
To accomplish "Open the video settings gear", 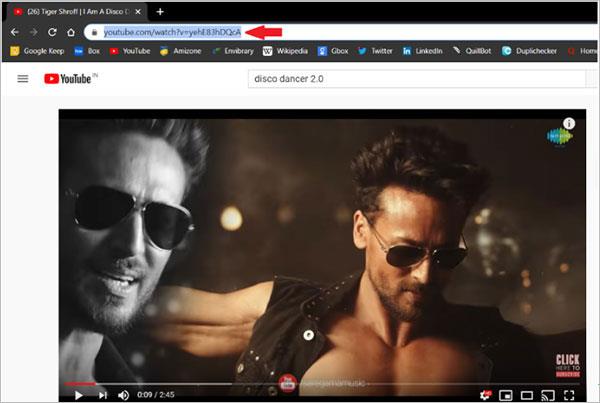I will click(485, 395).
